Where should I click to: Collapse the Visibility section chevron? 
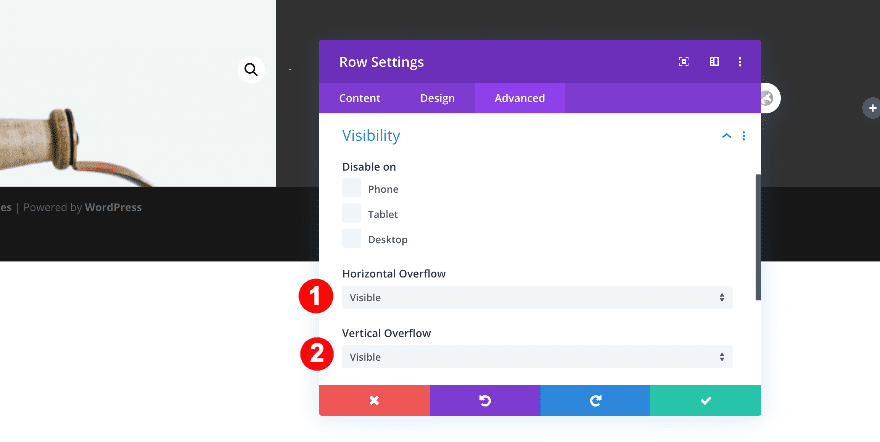tap(726, 136)
